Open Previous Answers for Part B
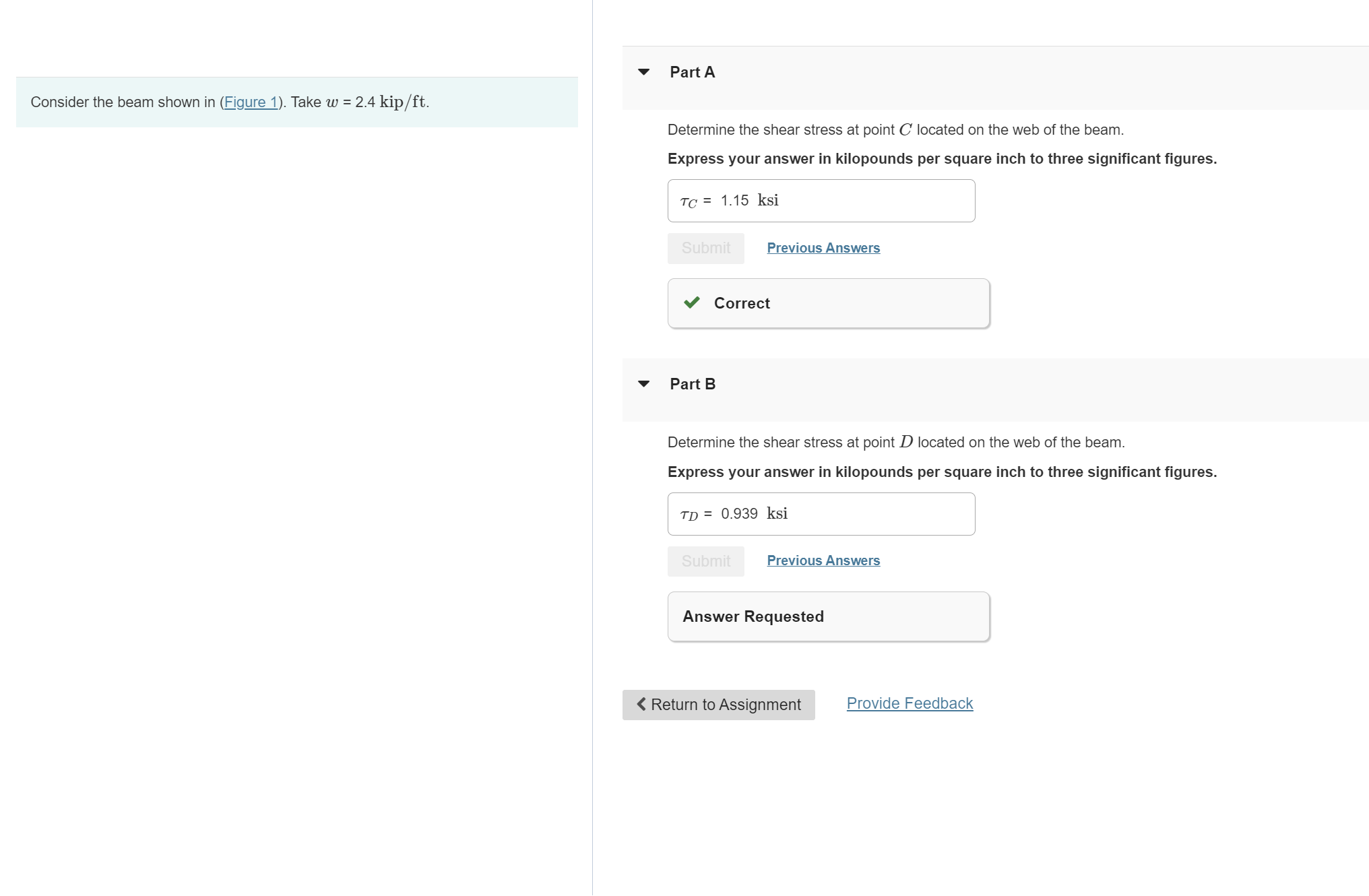This screenshot has width=1369, height=896. click(823, 561)
